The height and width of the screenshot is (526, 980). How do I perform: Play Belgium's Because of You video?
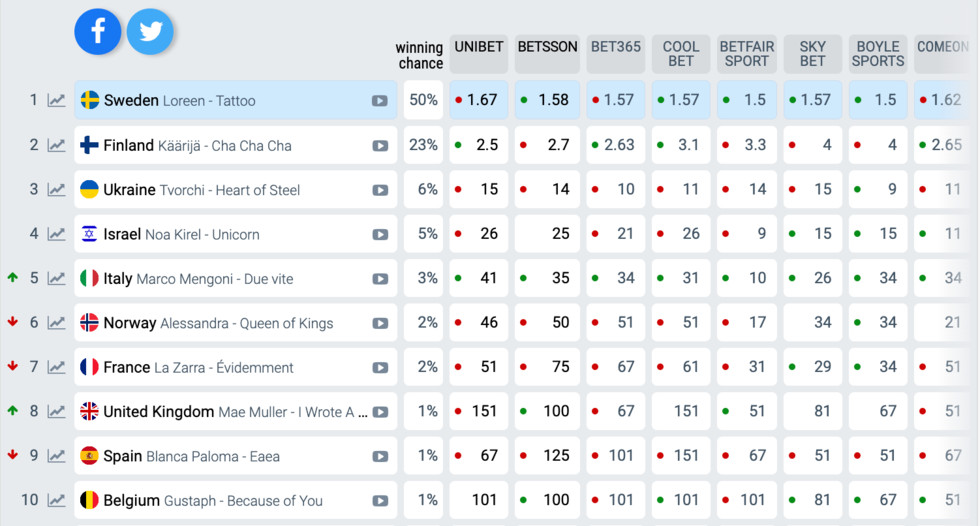(380, 501)
